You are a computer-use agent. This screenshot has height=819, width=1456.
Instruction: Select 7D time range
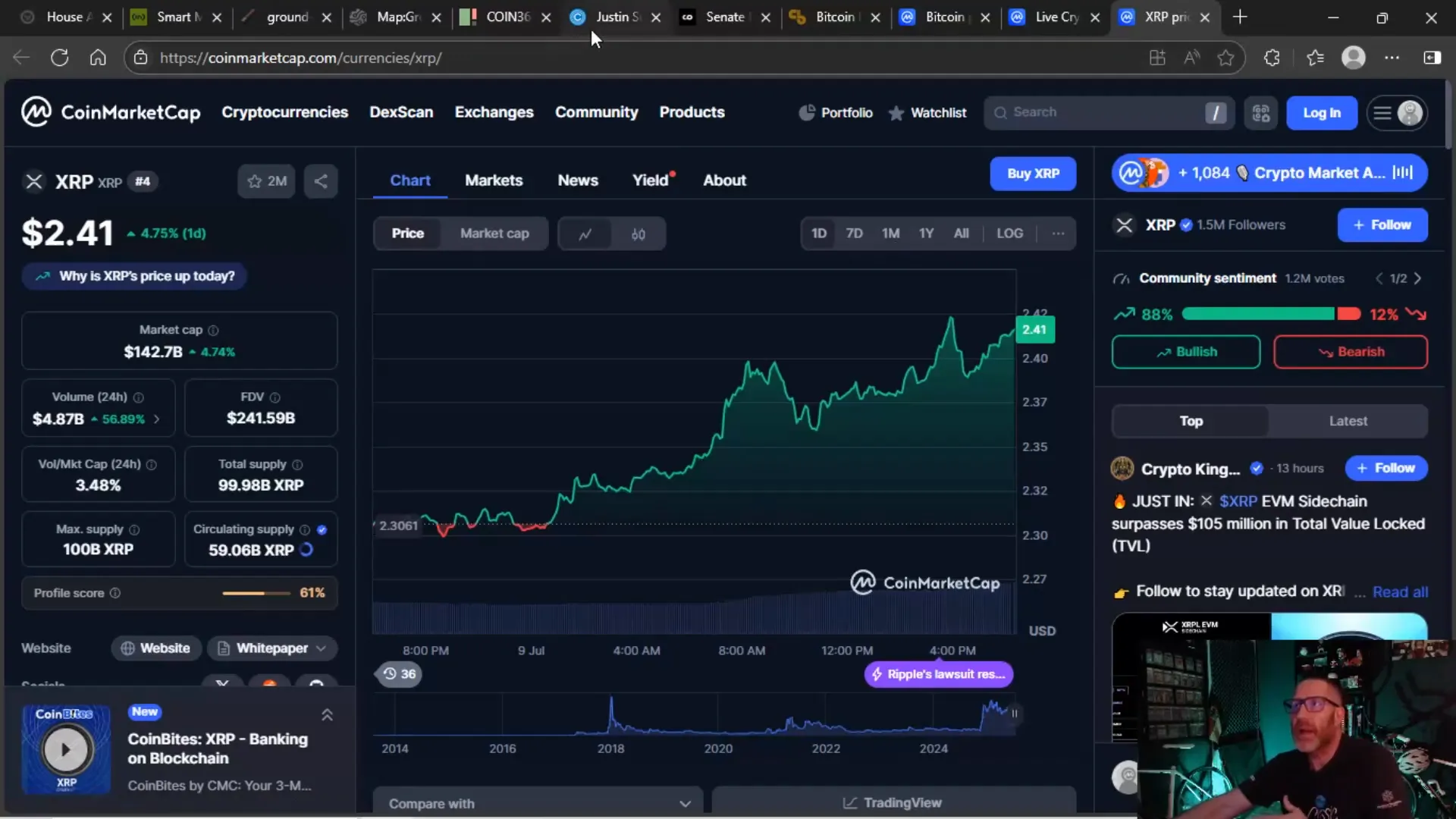[854, 233]
